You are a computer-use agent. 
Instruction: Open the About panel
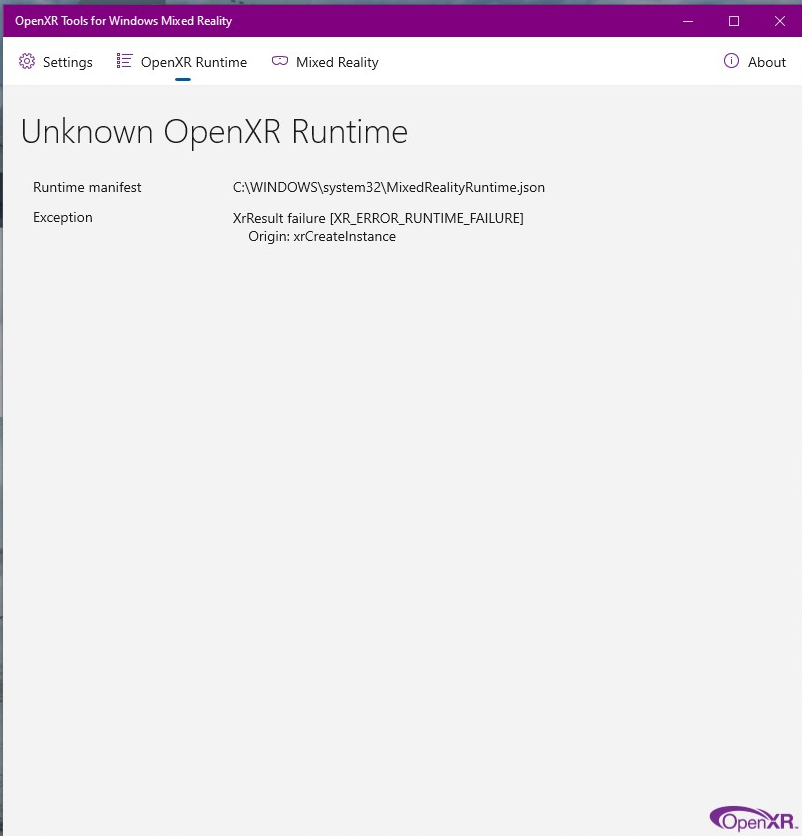click(x=766, y=61)
